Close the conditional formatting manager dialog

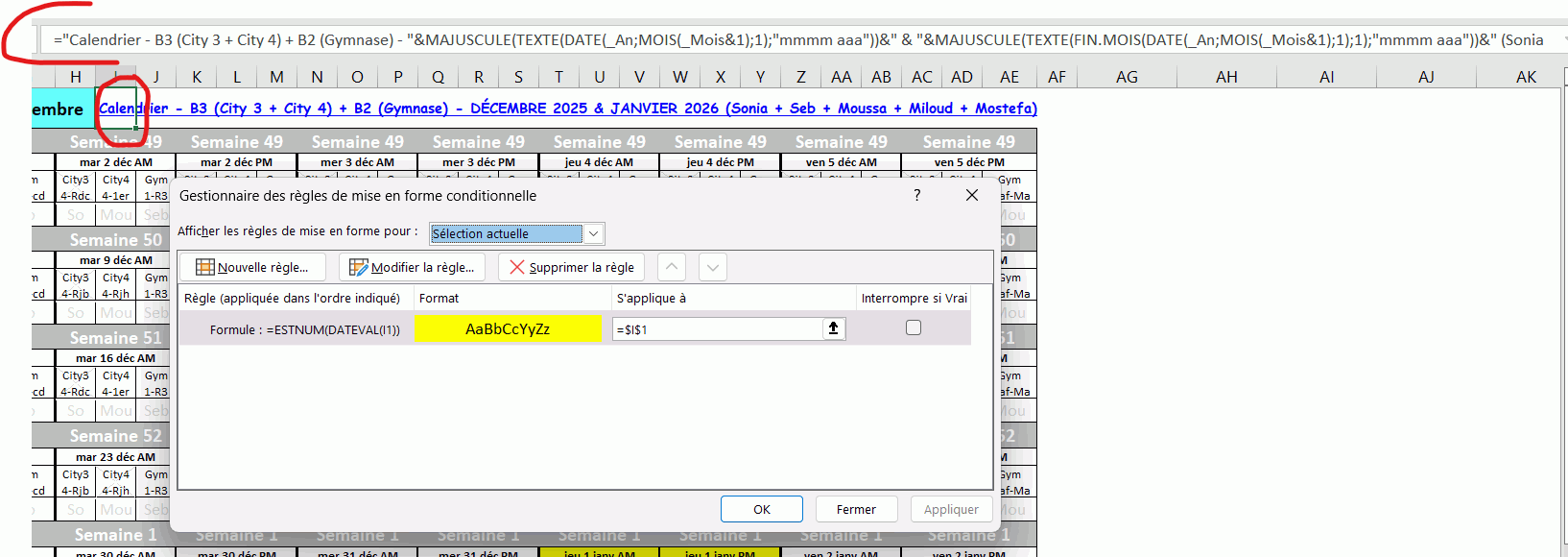click(x=971, y=195)
